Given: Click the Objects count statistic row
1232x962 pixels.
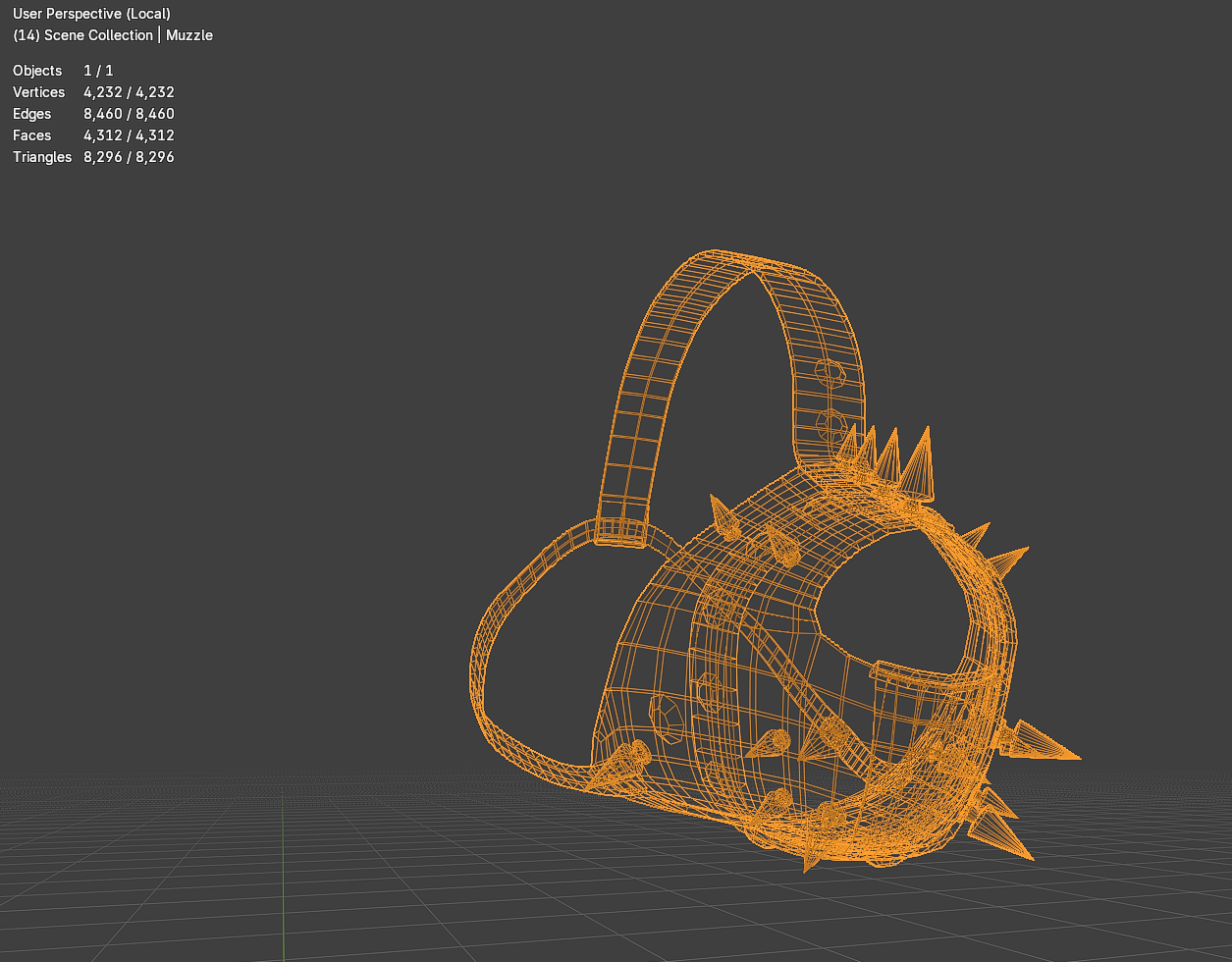Looking at the screenshot, I should (x=64, y=71).
